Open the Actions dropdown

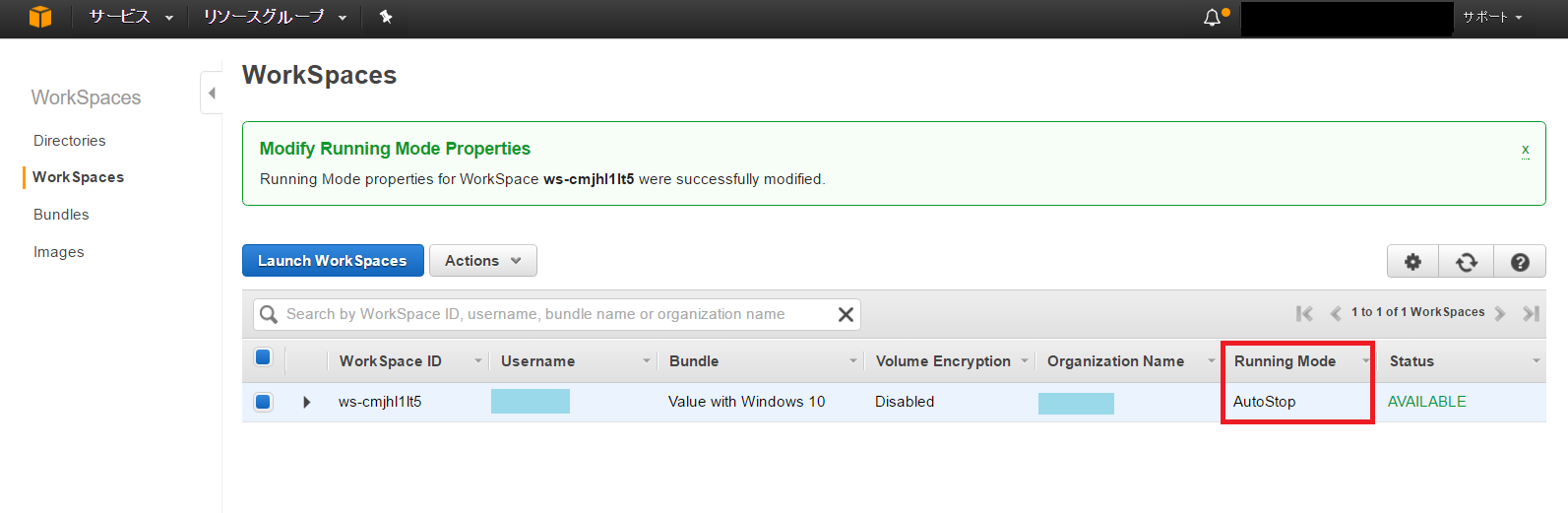(x=483, y=261)
